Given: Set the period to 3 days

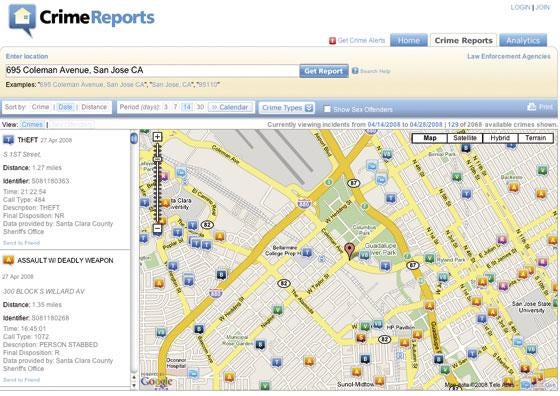Looking at the screenshot, I should pyautogui.click(x=166, y=107).
